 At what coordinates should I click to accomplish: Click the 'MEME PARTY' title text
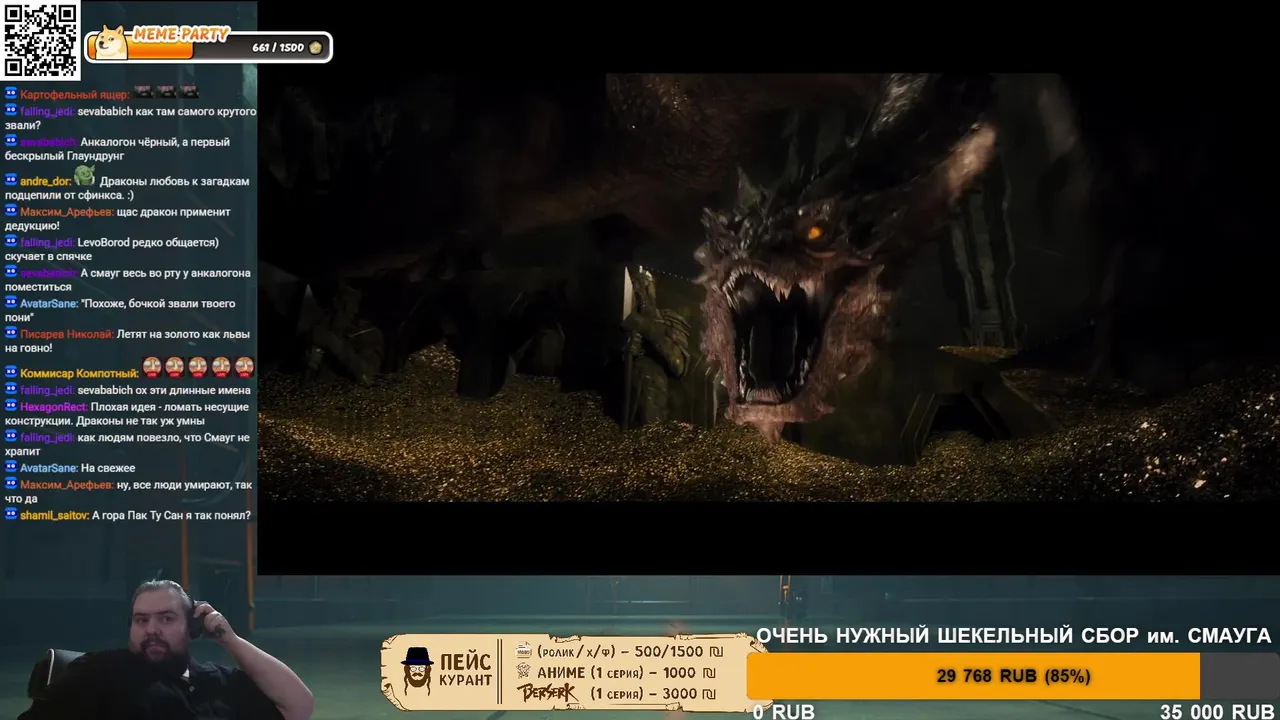[181, 34]
